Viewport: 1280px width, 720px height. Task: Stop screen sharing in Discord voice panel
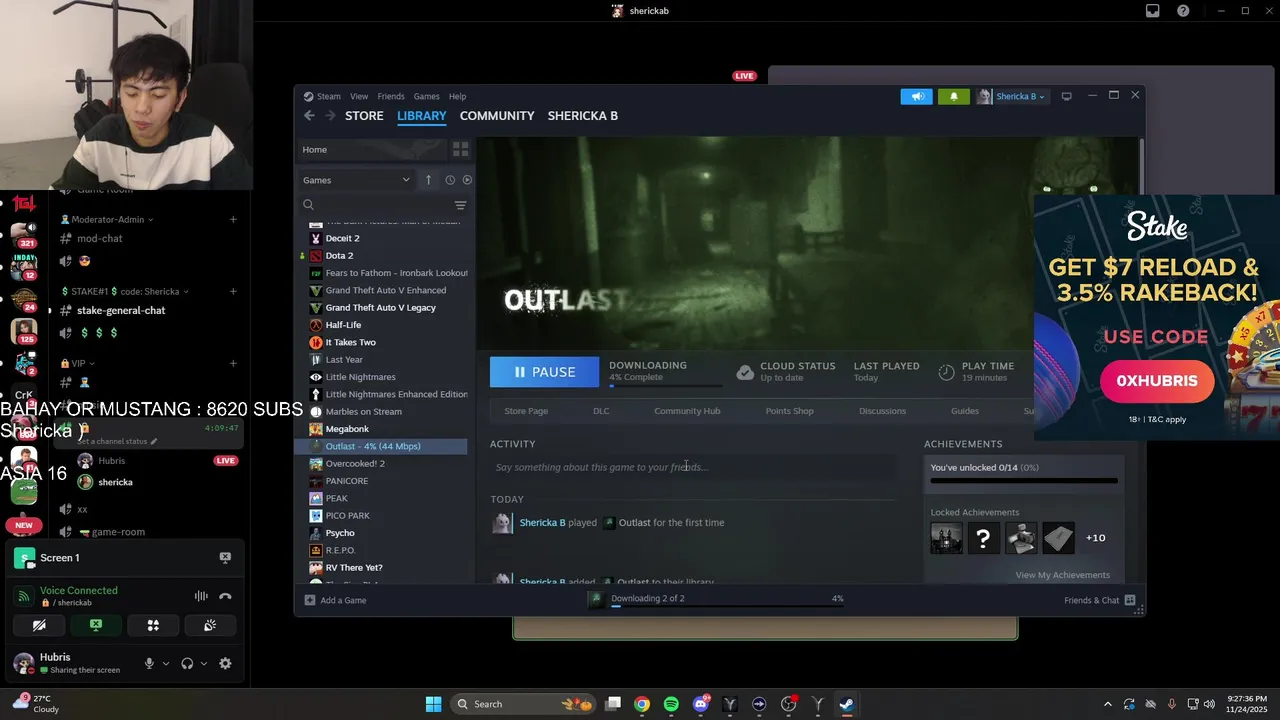[x=96, y=625]
